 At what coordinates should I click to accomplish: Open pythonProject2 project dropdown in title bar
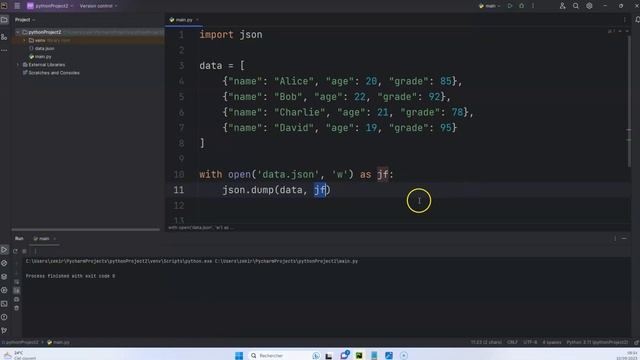click(x=50, y=6)
